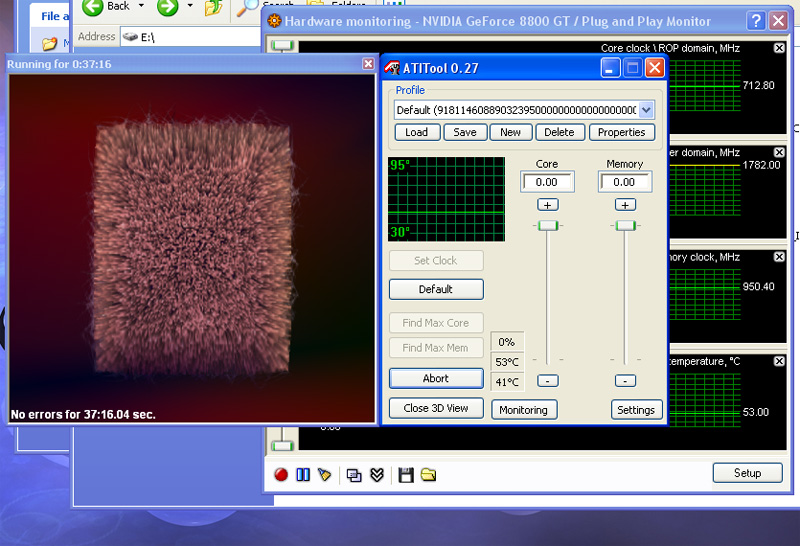The height and width of the screenshot is (546, 800).
Task: Click 712.80 core clock value
Action: (x=759, y=86)
